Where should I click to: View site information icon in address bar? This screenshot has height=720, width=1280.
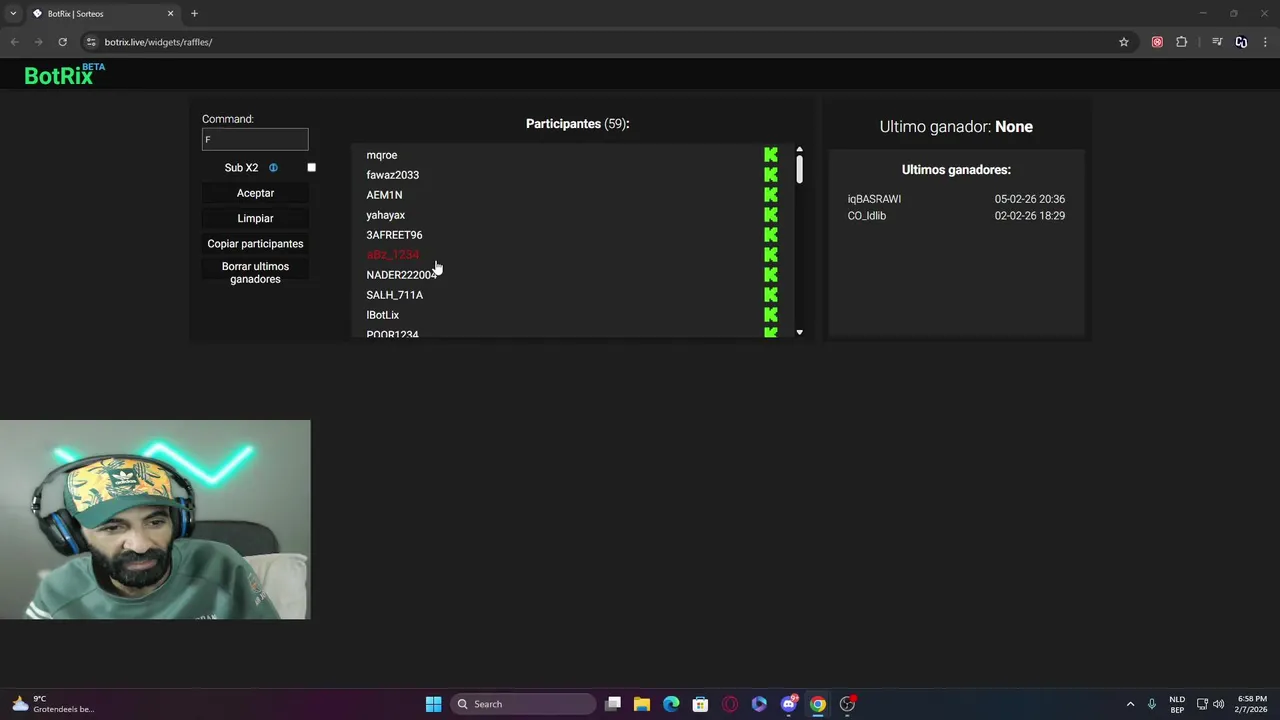[91, 42]
